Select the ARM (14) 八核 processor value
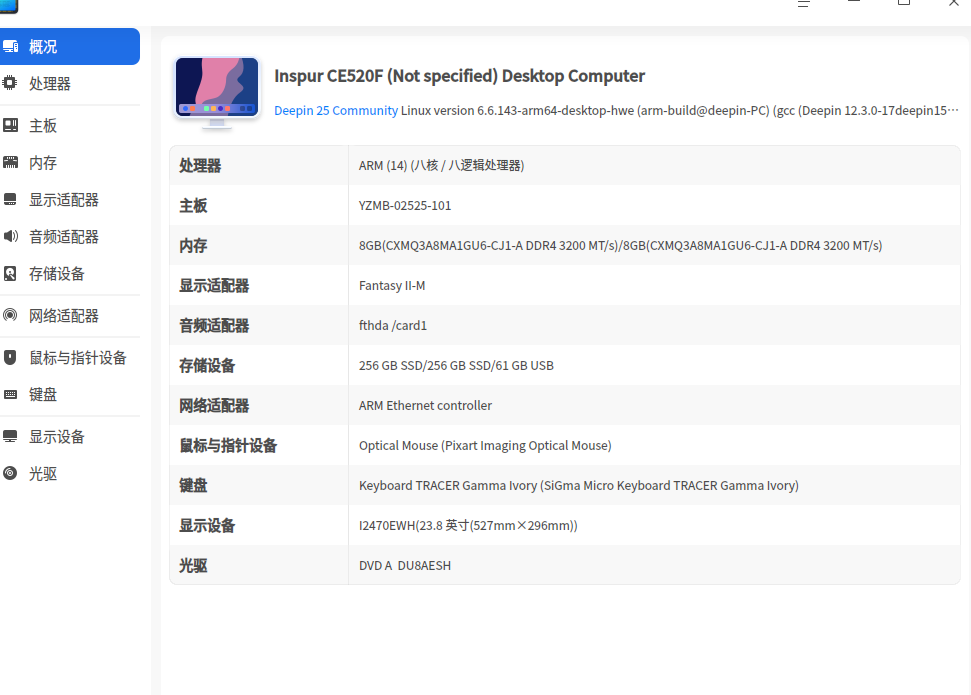The image size is (971, 695). (442, 165)
